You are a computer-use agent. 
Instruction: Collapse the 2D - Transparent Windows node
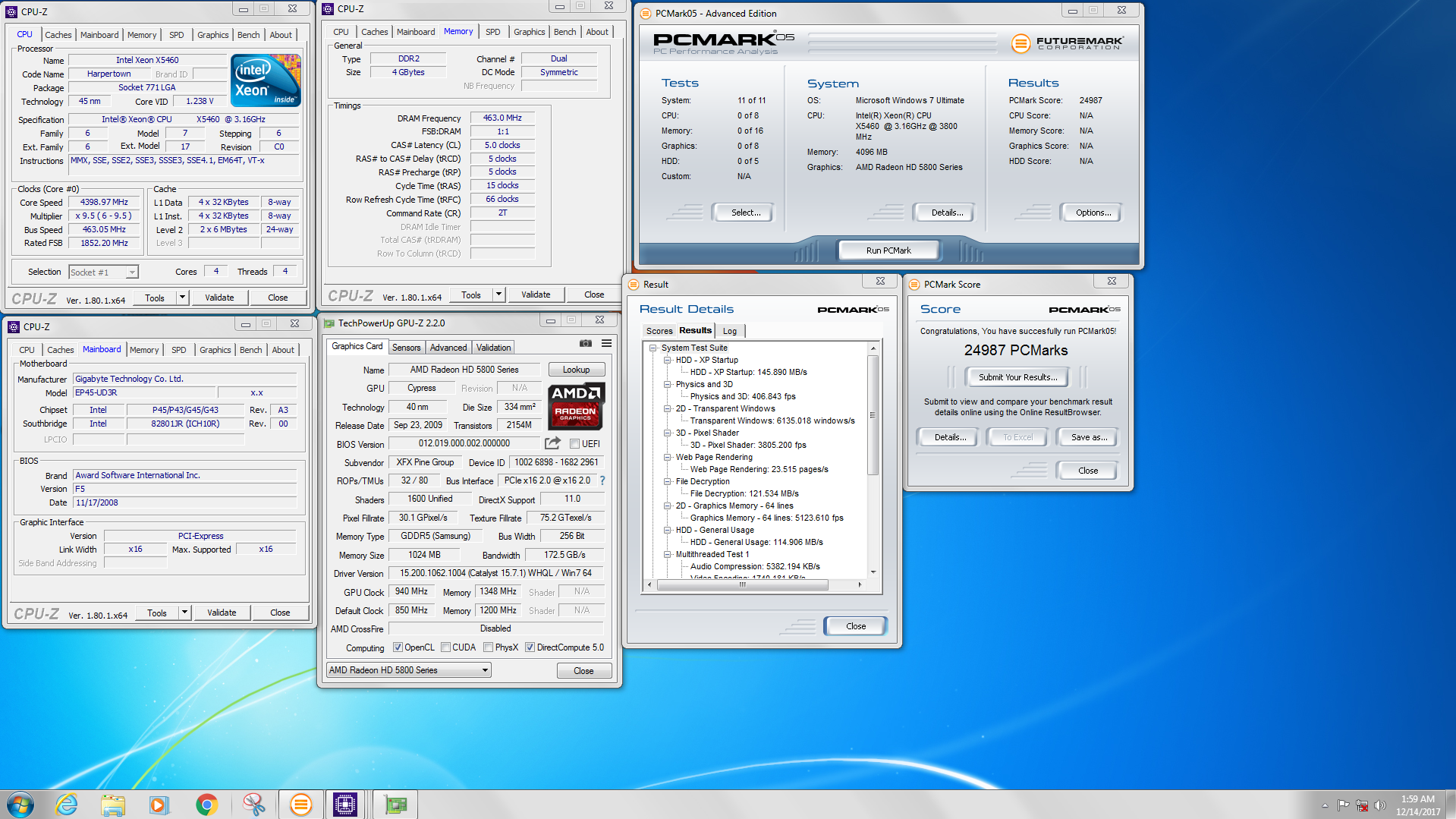click(667, 408)
